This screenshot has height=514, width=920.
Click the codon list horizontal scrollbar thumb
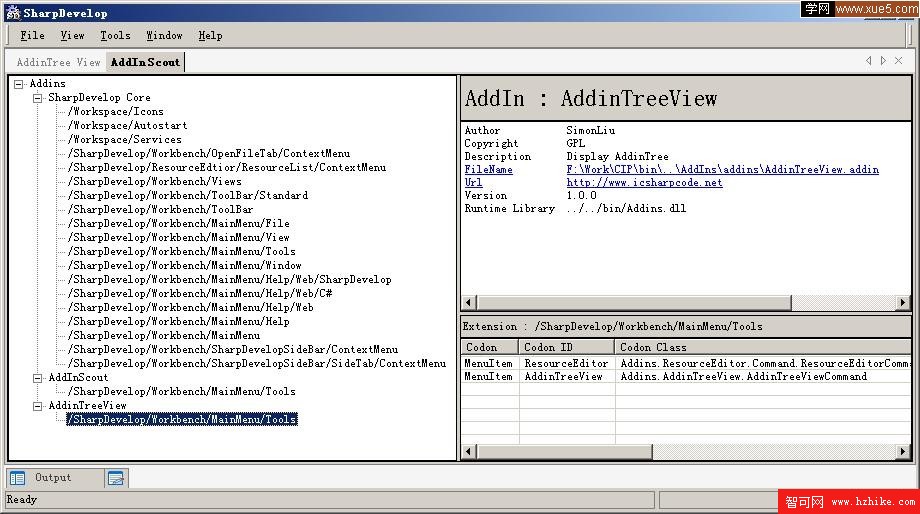point(564,451)
